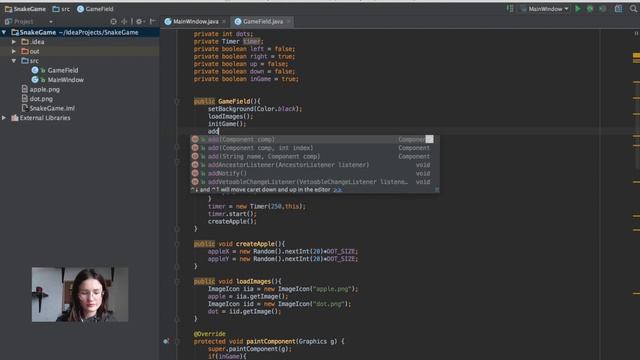Close the GameField.java tab

coord(289,22)
